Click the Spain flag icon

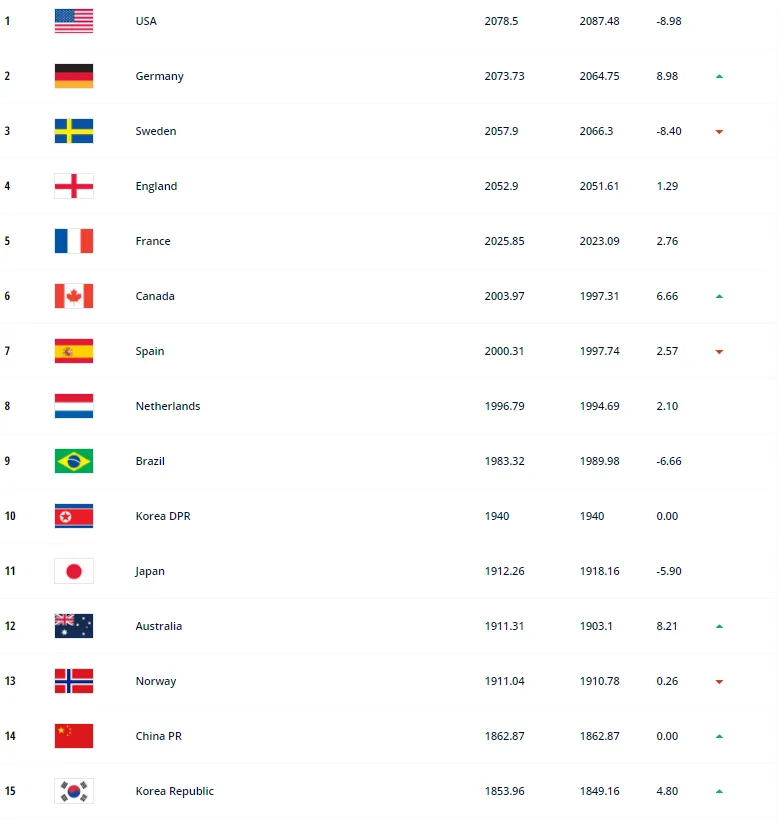73,351
